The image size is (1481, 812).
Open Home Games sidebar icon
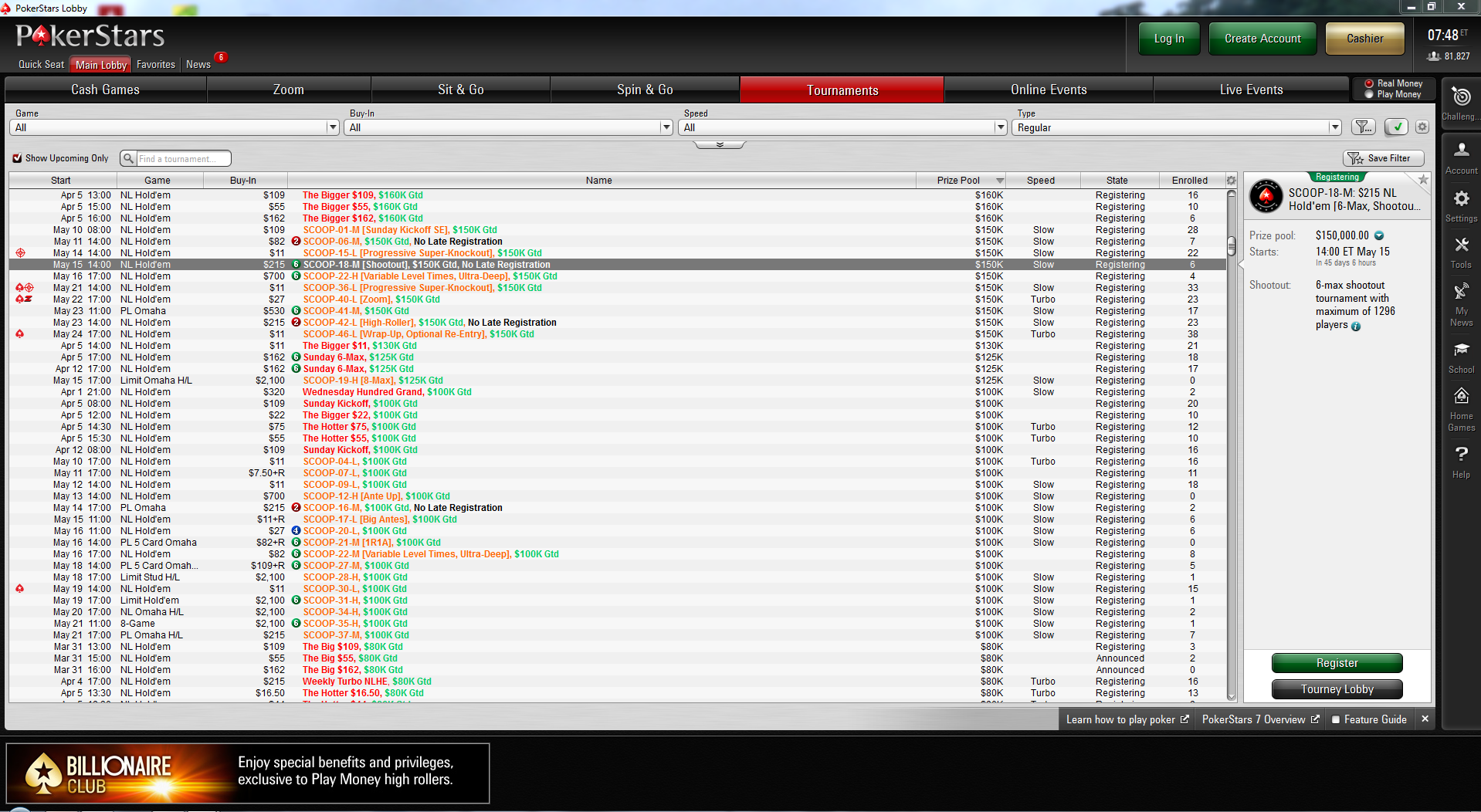pyautogui.click(x=1461, y=397)
